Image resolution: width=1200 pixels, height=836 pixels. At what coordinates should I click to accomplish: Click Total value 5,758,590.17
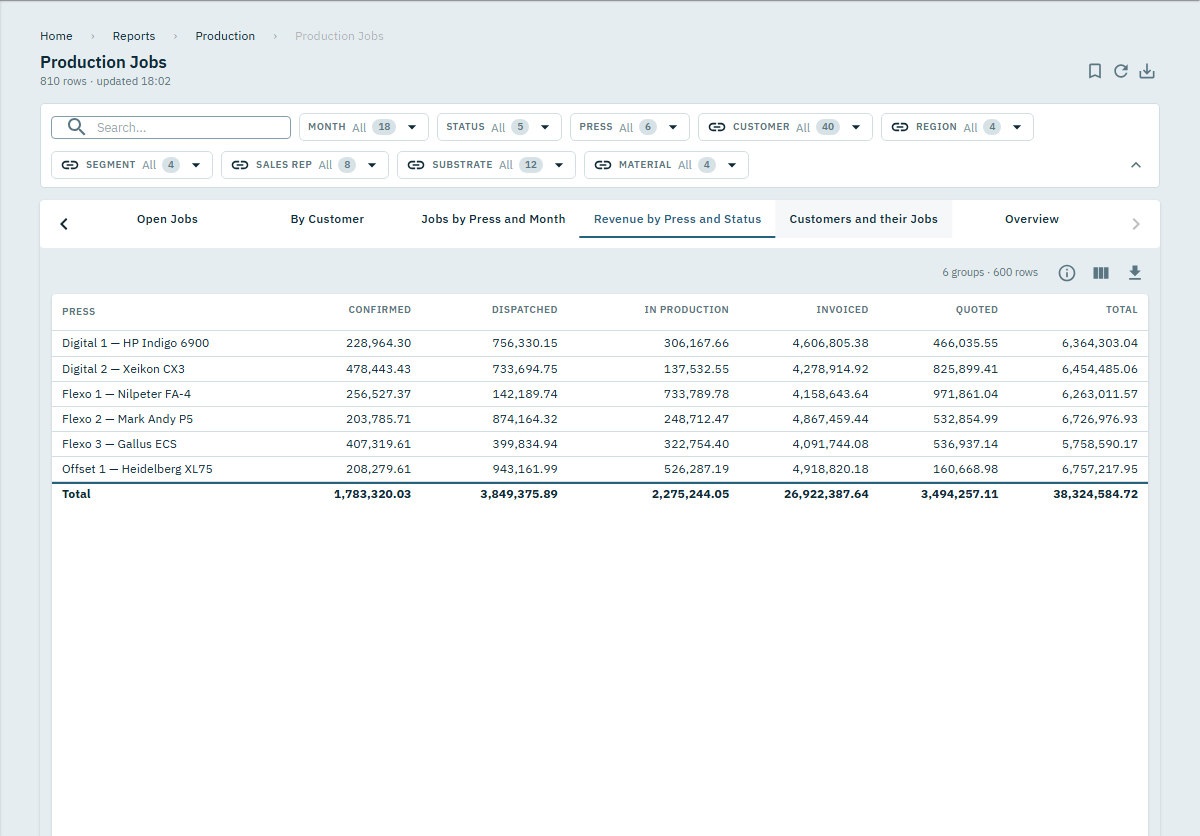click(1100, 444)
